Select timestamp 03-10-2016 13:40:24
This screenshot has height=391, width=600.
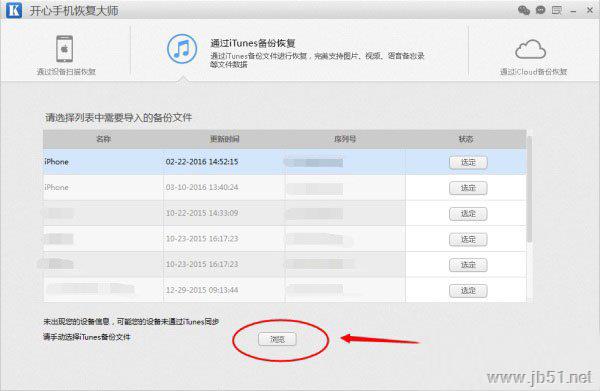click(202, 187)
